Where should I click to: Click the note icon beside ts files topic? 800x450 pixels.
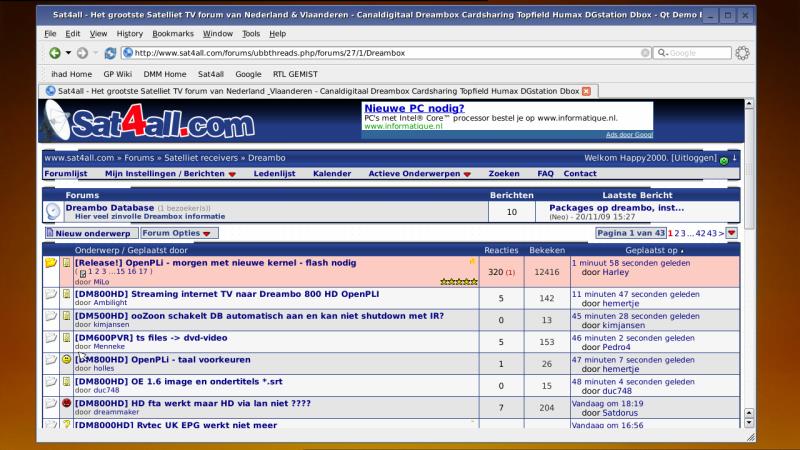66,337
